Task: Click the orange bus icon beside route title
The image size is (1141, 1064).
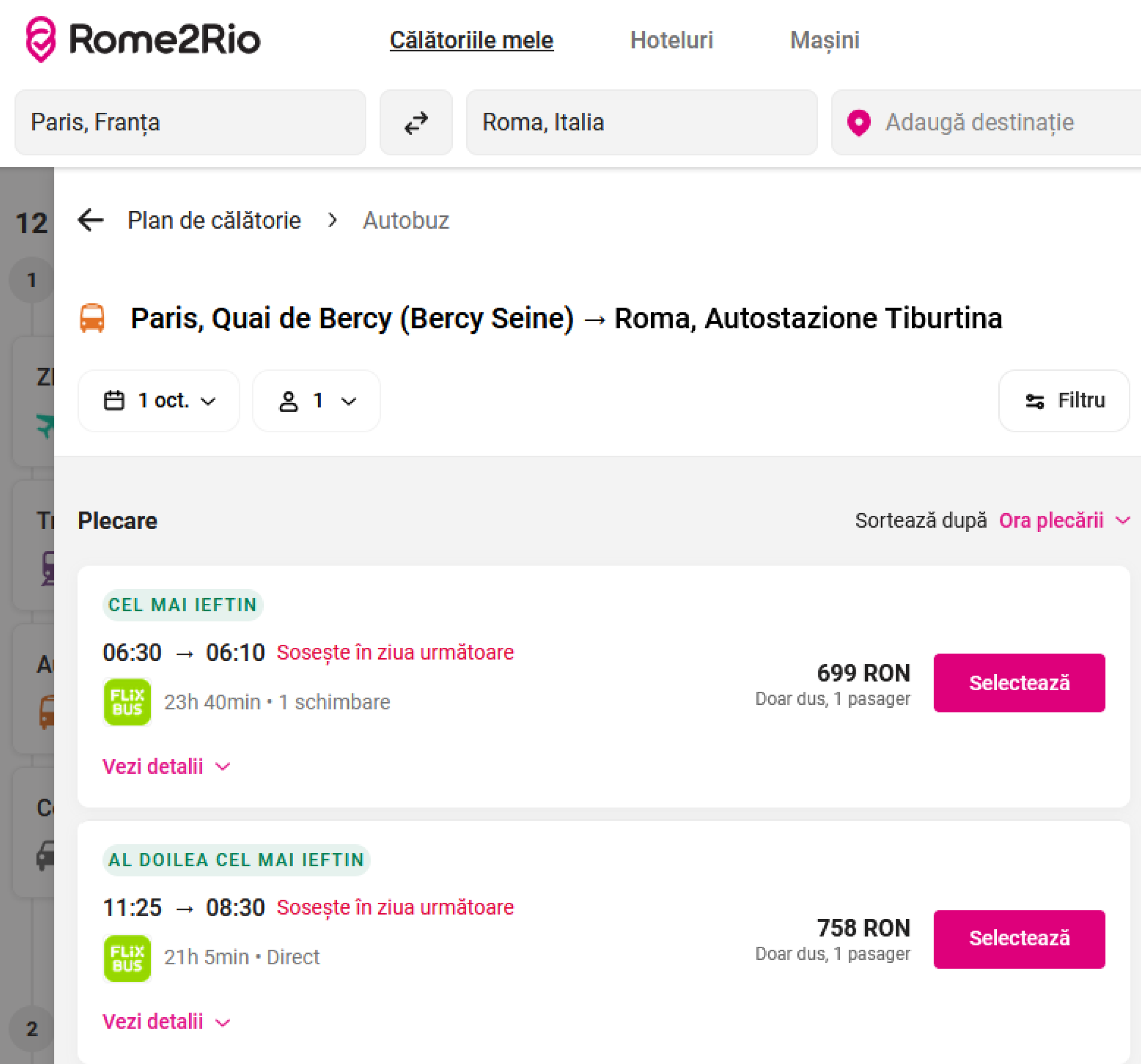Action: pyautogui.click(x=93, y=318)
